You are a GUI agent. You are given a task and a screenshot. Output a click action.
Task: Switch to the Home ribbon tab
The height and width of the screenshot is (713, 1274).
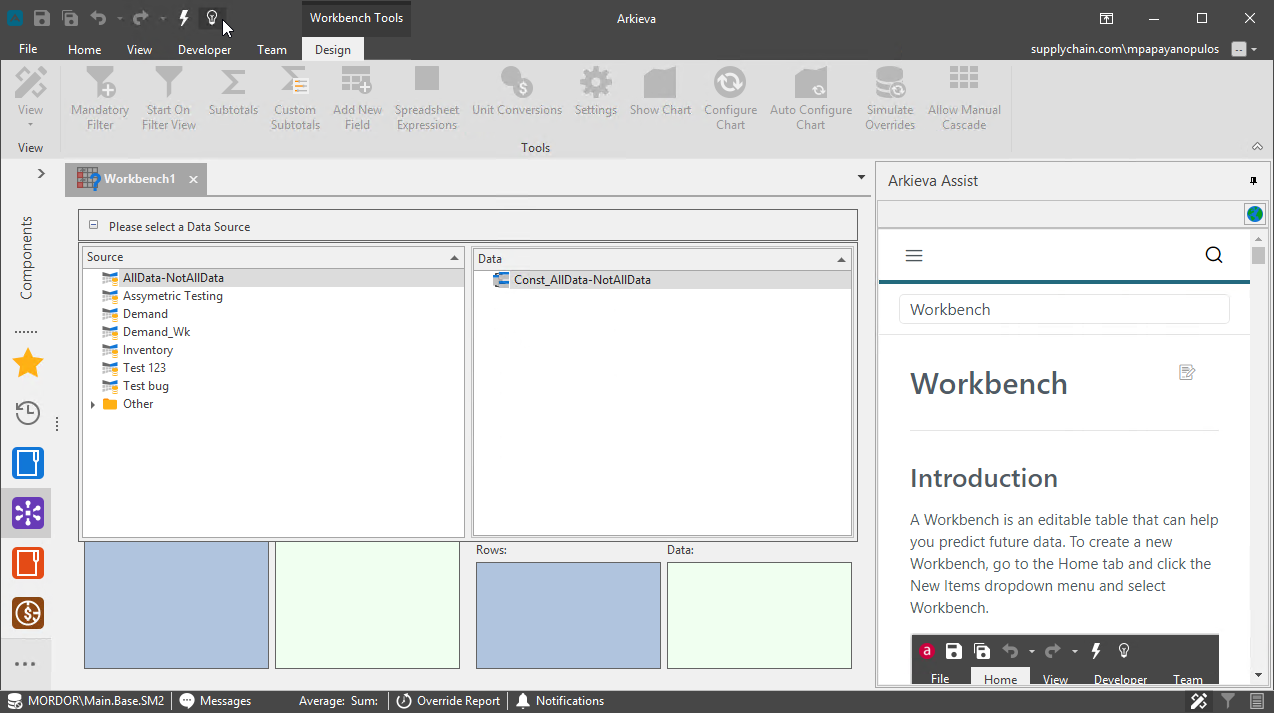(x=84, y=50)
